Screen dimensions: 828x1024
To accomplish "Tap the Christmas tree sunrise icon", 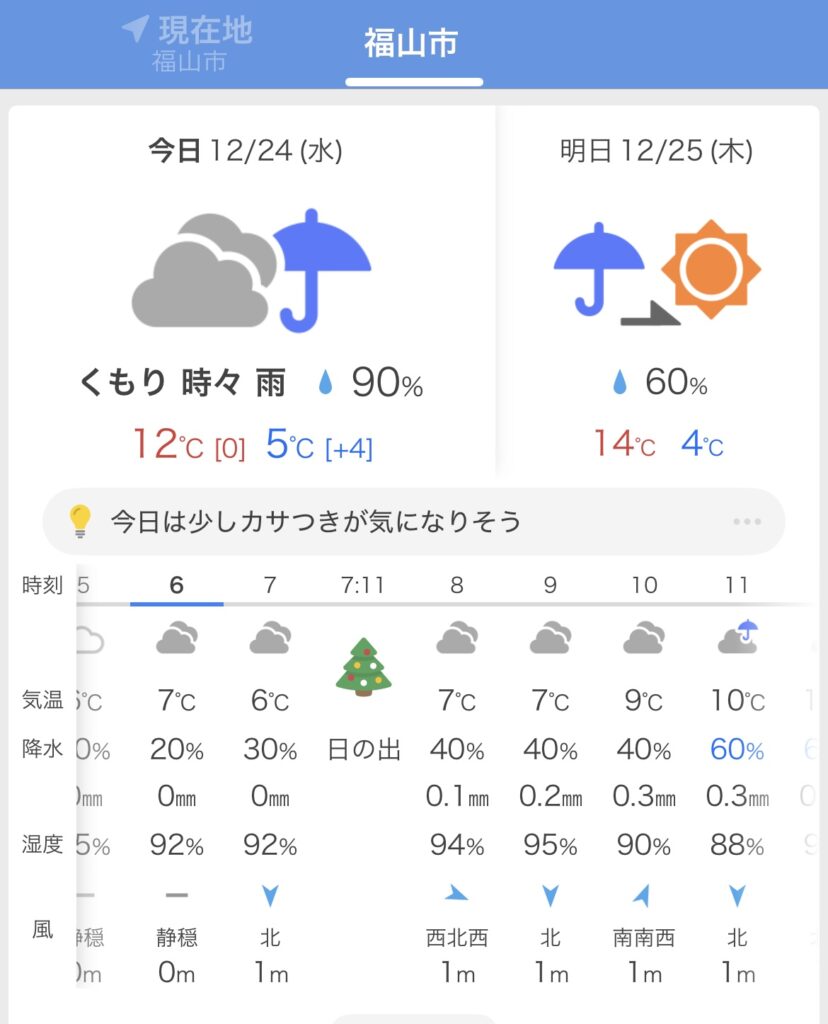I will (x=363, y=667).
